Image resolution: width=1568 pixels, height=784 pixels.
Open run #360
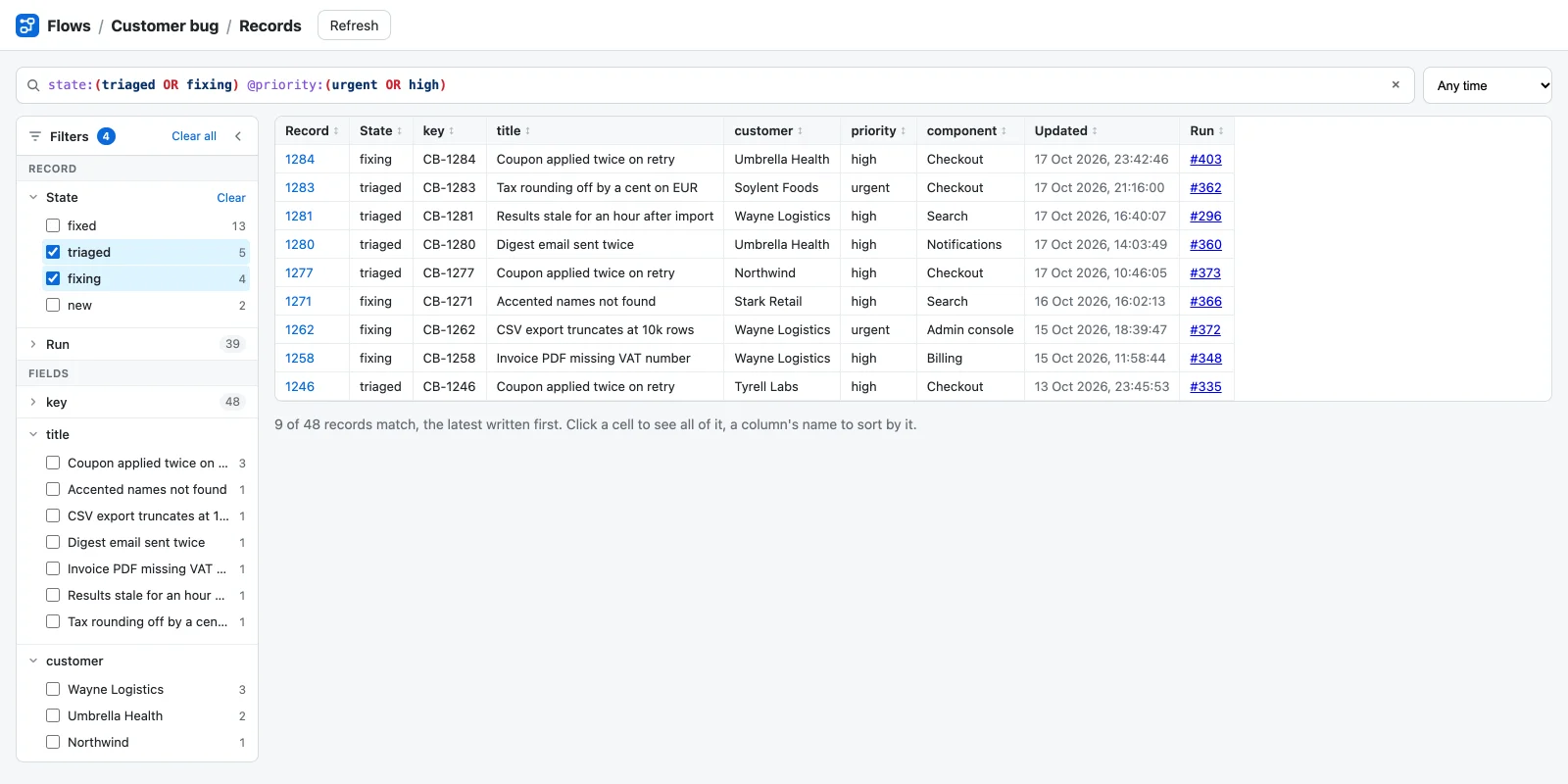click(x=1205, y=244)
